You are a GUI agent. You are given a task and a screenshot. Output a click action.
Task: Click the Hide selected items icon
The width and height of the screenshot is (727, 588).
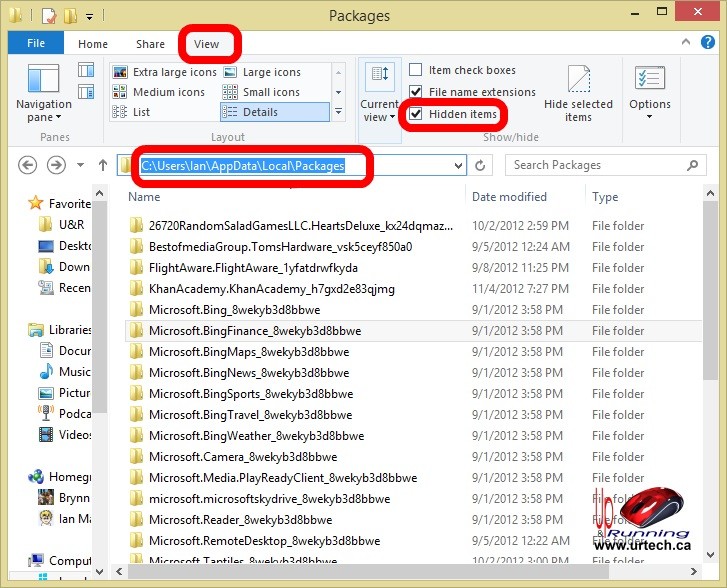point(578,94)
